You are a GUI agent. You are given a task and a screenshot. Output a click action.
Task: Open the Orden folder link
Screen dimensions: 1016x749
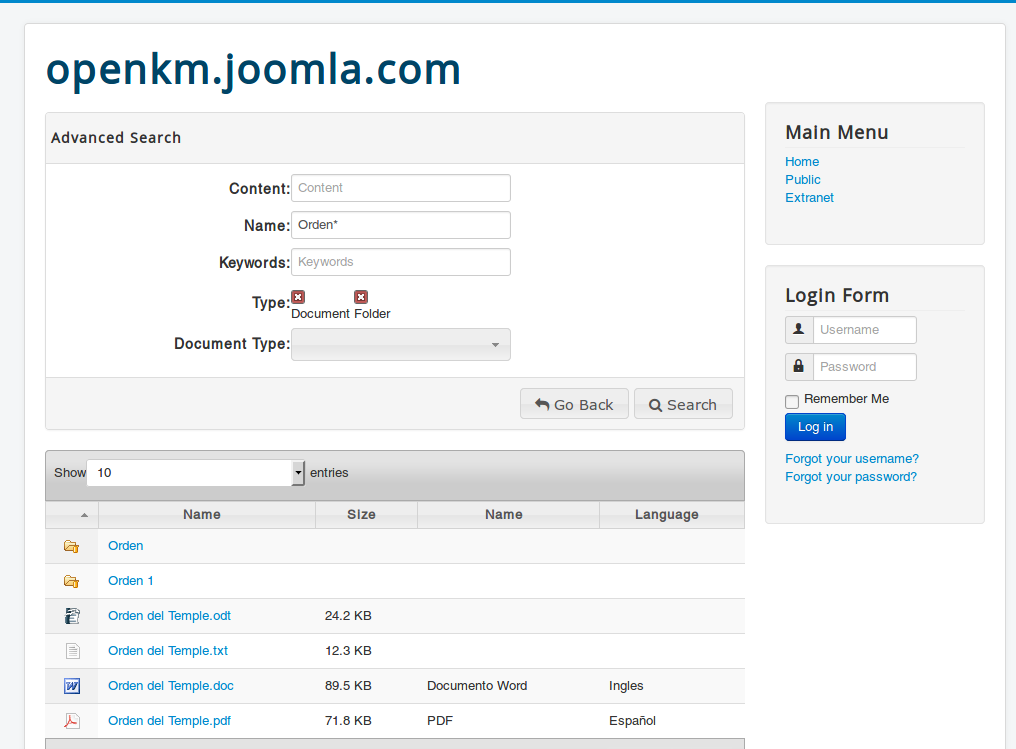tap(126, 546)
